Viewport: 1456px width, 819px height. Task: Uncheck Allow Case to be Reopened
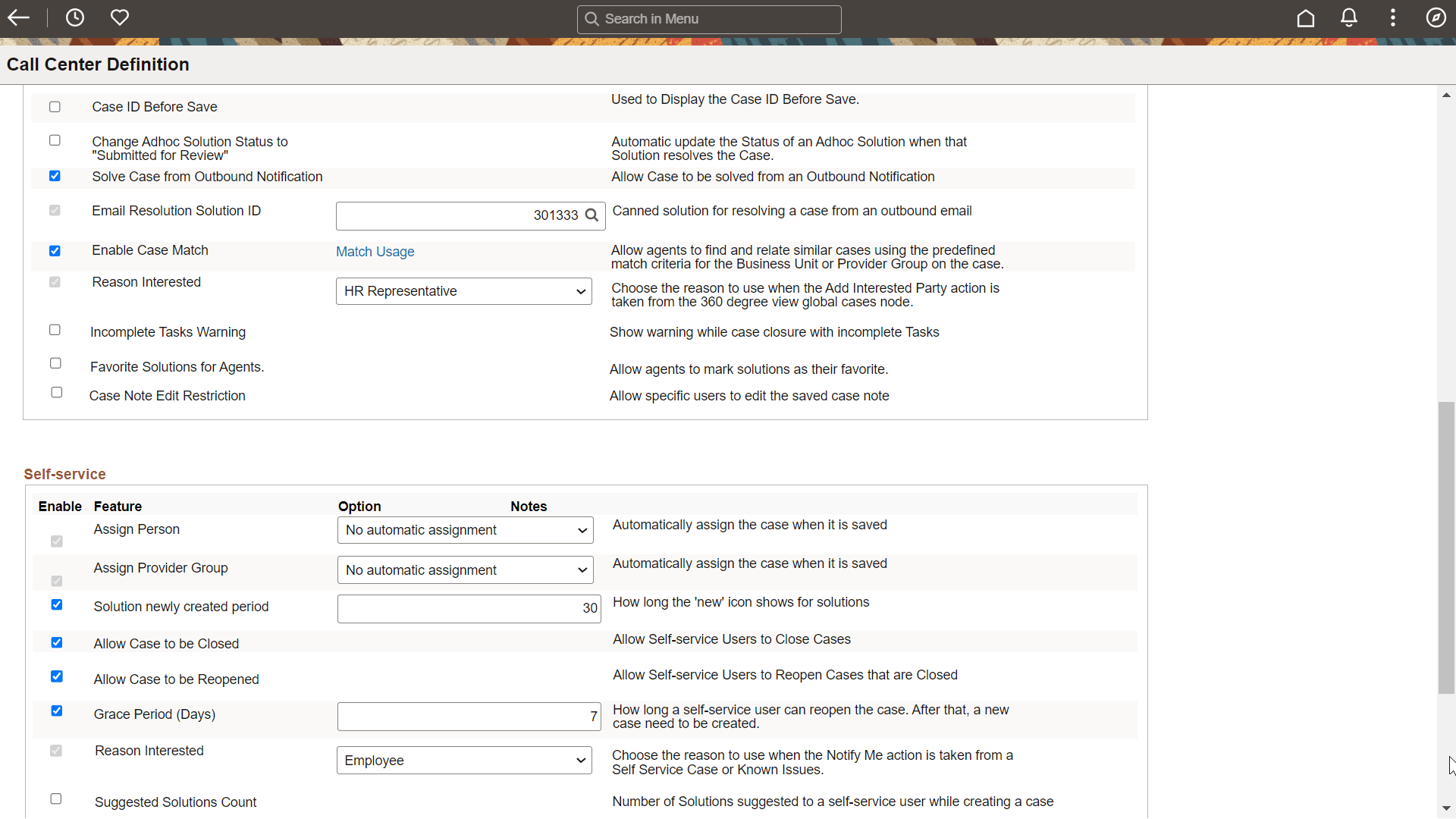[57, 676]
